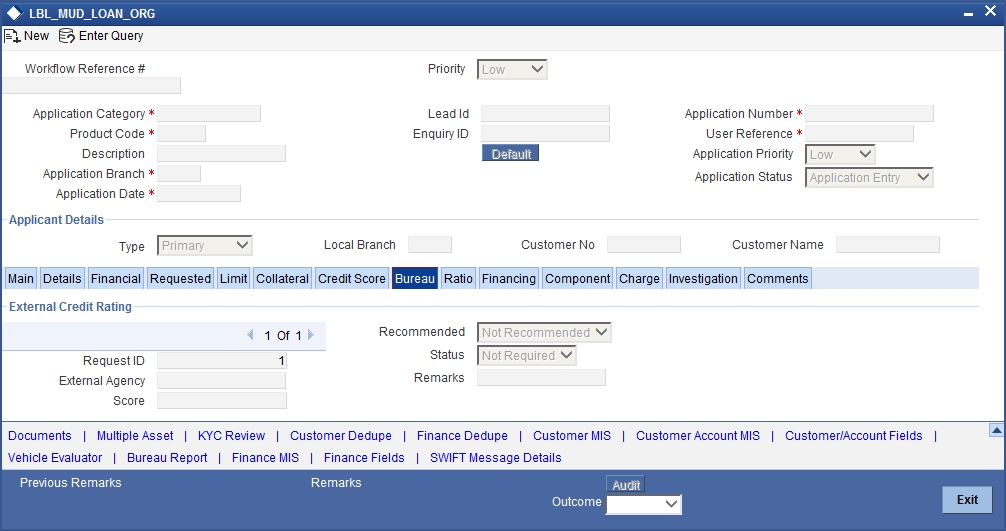This screenshot has height=531, width=1006.
Task: Switch to the Main tab
Action: coord(21,278)
